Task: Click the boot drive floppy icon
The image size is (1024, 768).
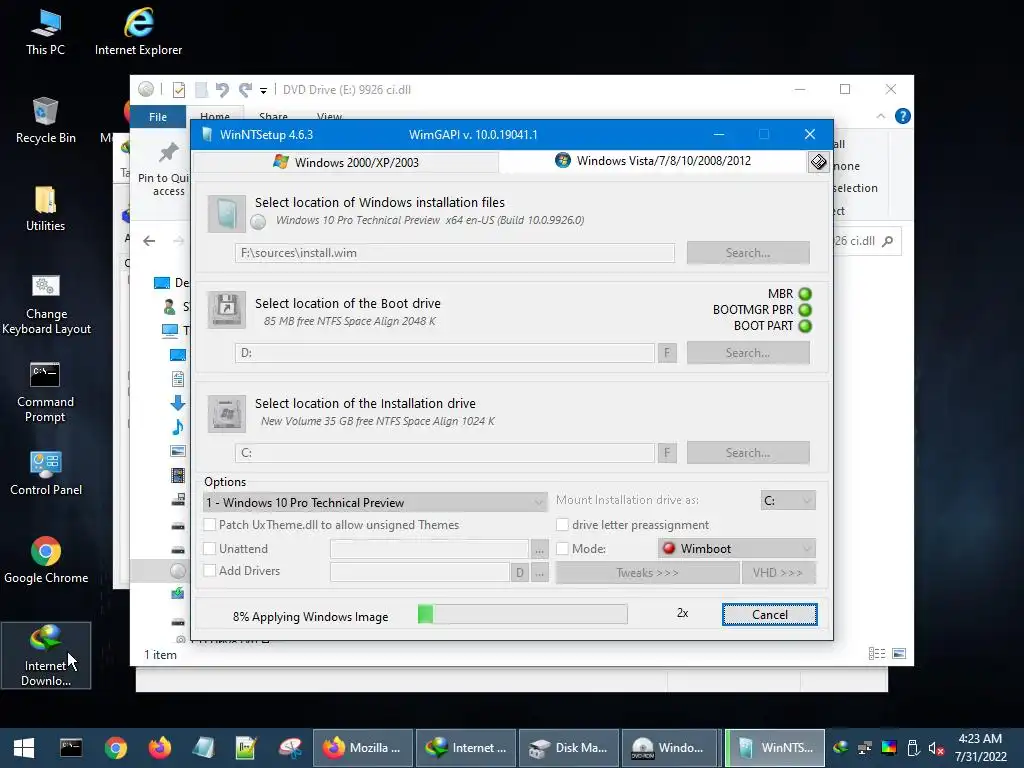Action: pos(227,310)
